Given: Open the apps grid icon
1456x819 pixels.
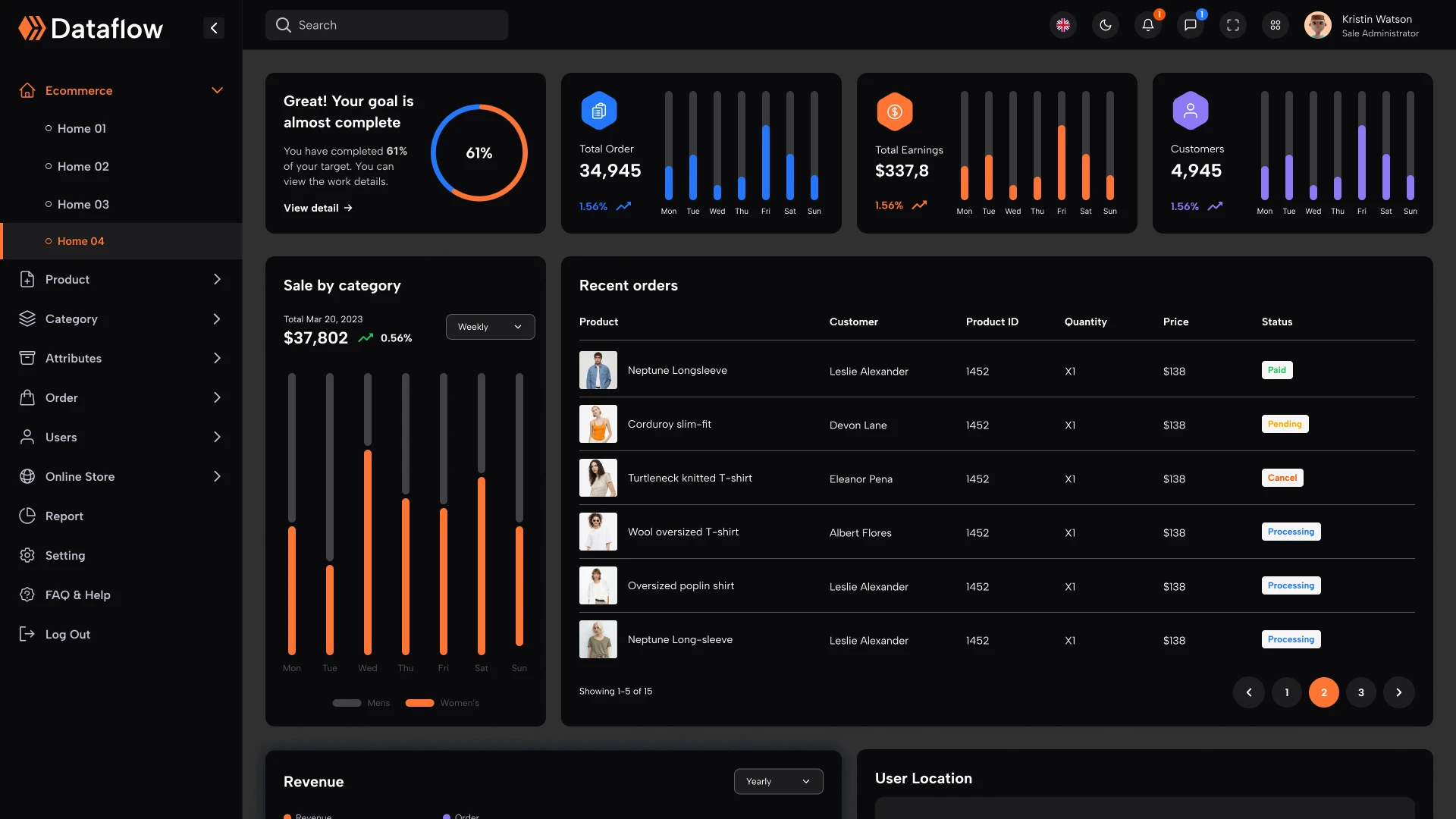Looking at the screenshot, I should pyautogui.click(x=1276, y=25).
